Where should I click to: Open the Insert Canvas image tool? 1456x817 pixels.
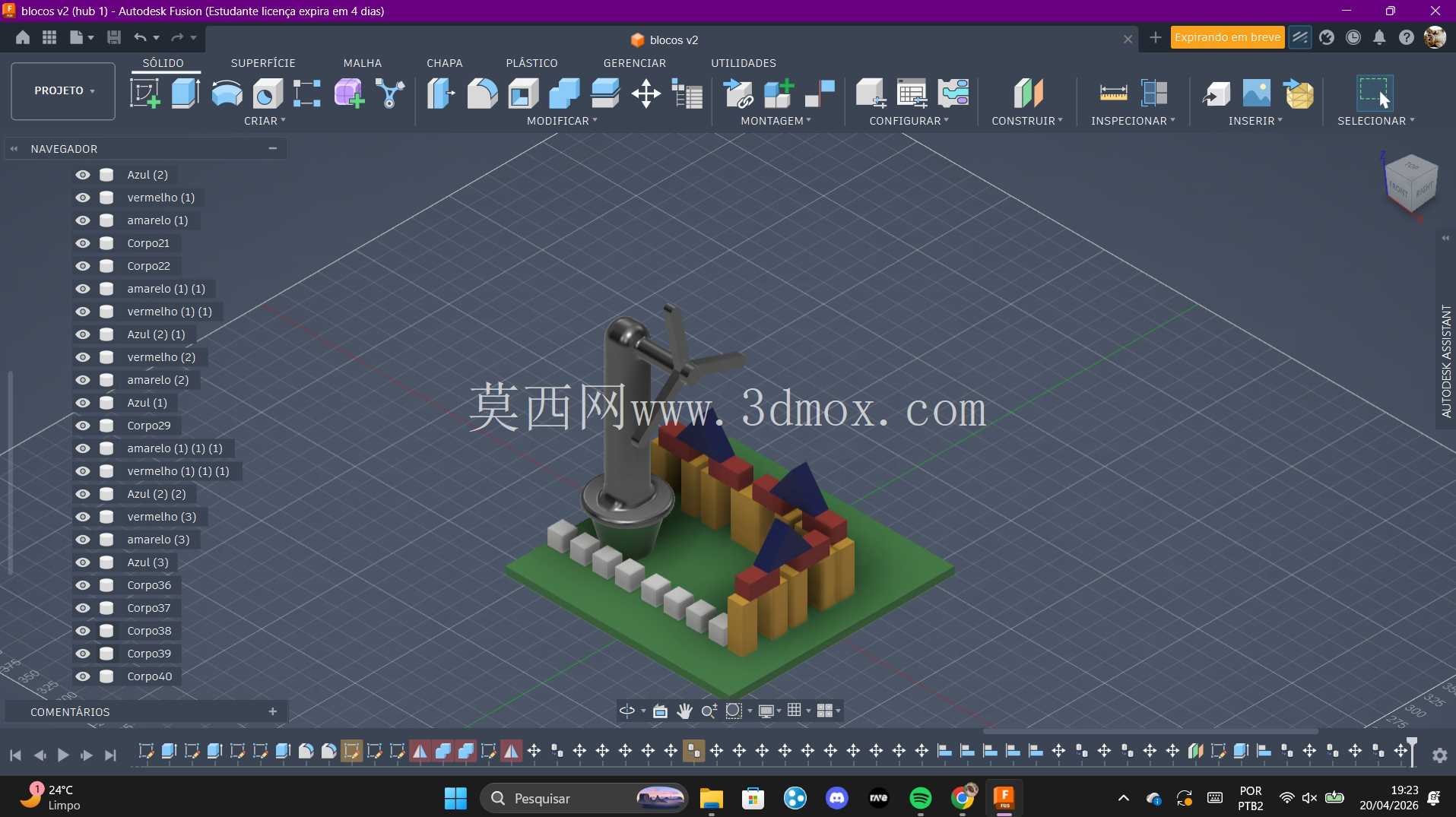pyautogui.click(x=1256, y=93)
